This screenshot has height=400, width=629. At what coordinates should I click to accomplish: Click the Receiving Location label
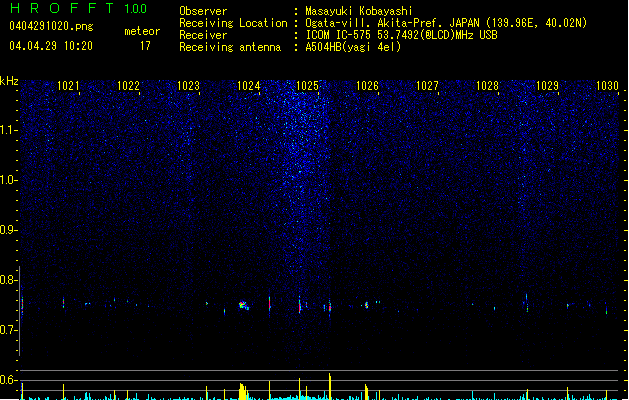[x=233, y=23]
